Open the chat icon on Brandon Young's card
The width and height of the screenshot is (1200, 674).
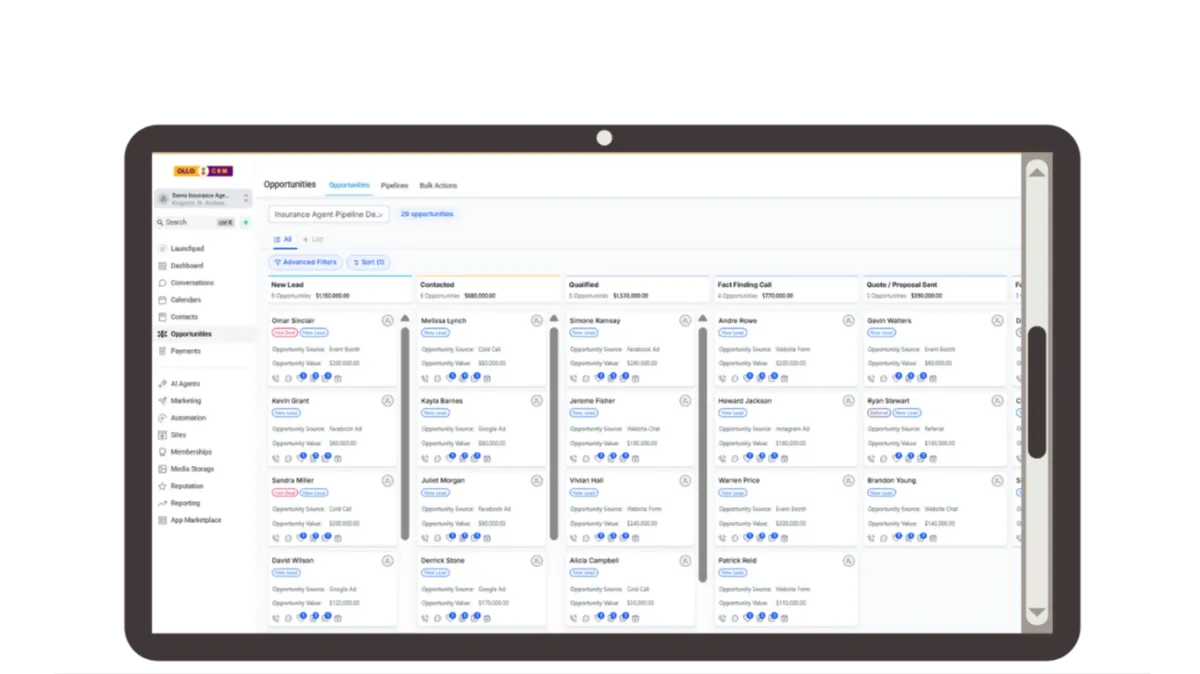click(x=884, y=539)
